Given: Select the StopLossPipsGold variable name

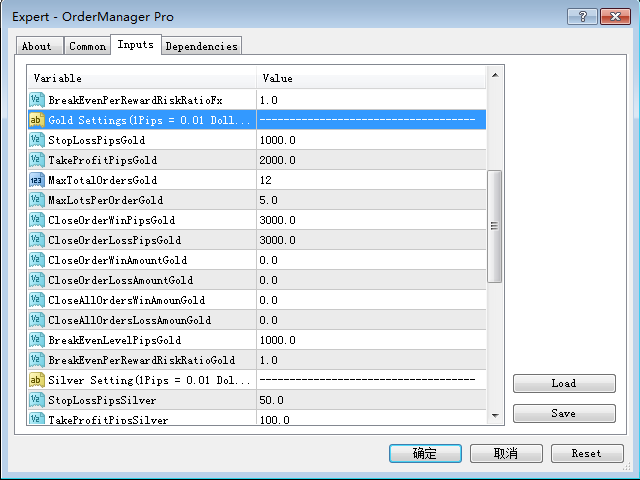Looking at the screenshot, I should [97, 140].
